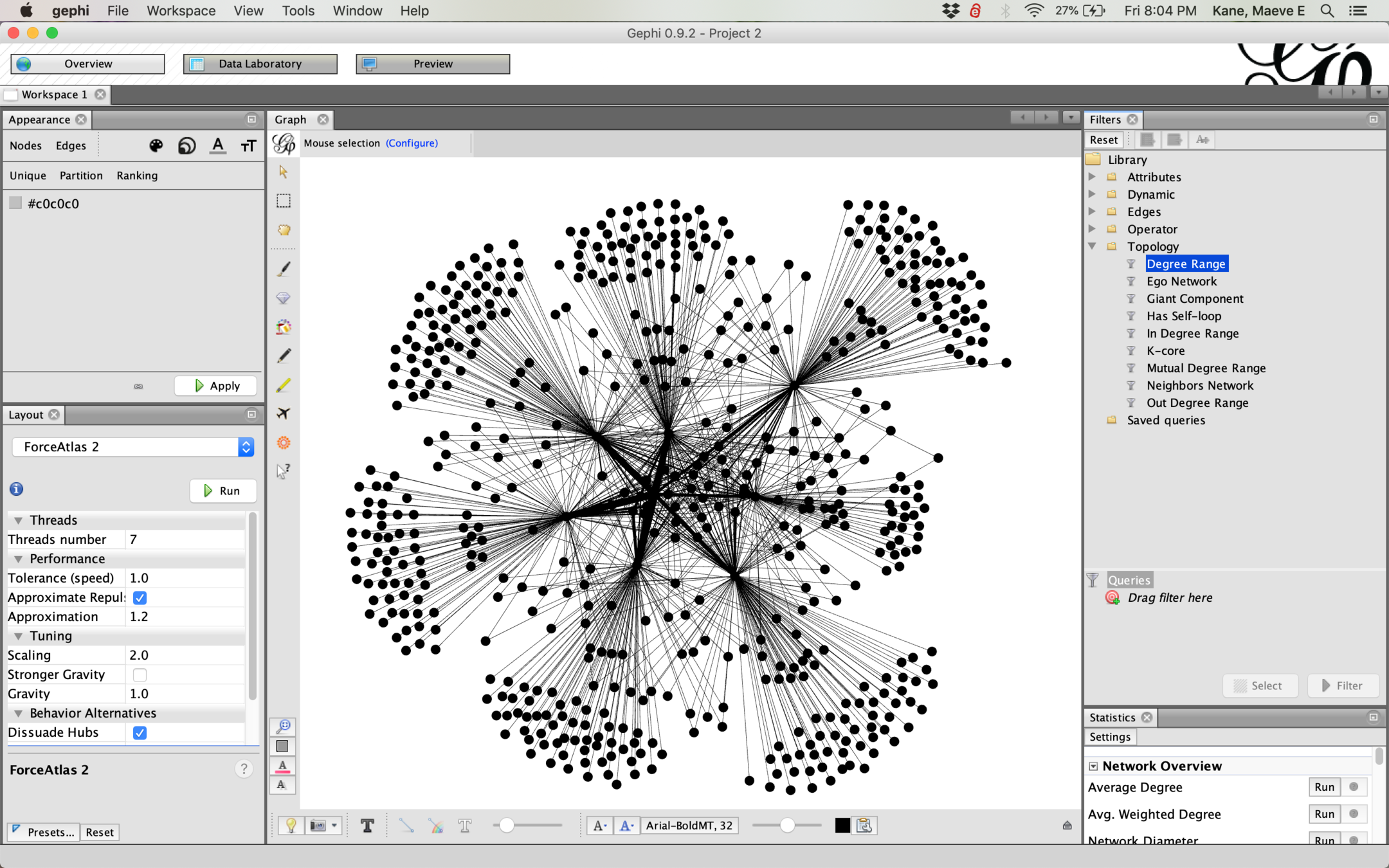
Task: Pick the shortest path airplane tool
Action: (284, 413)
